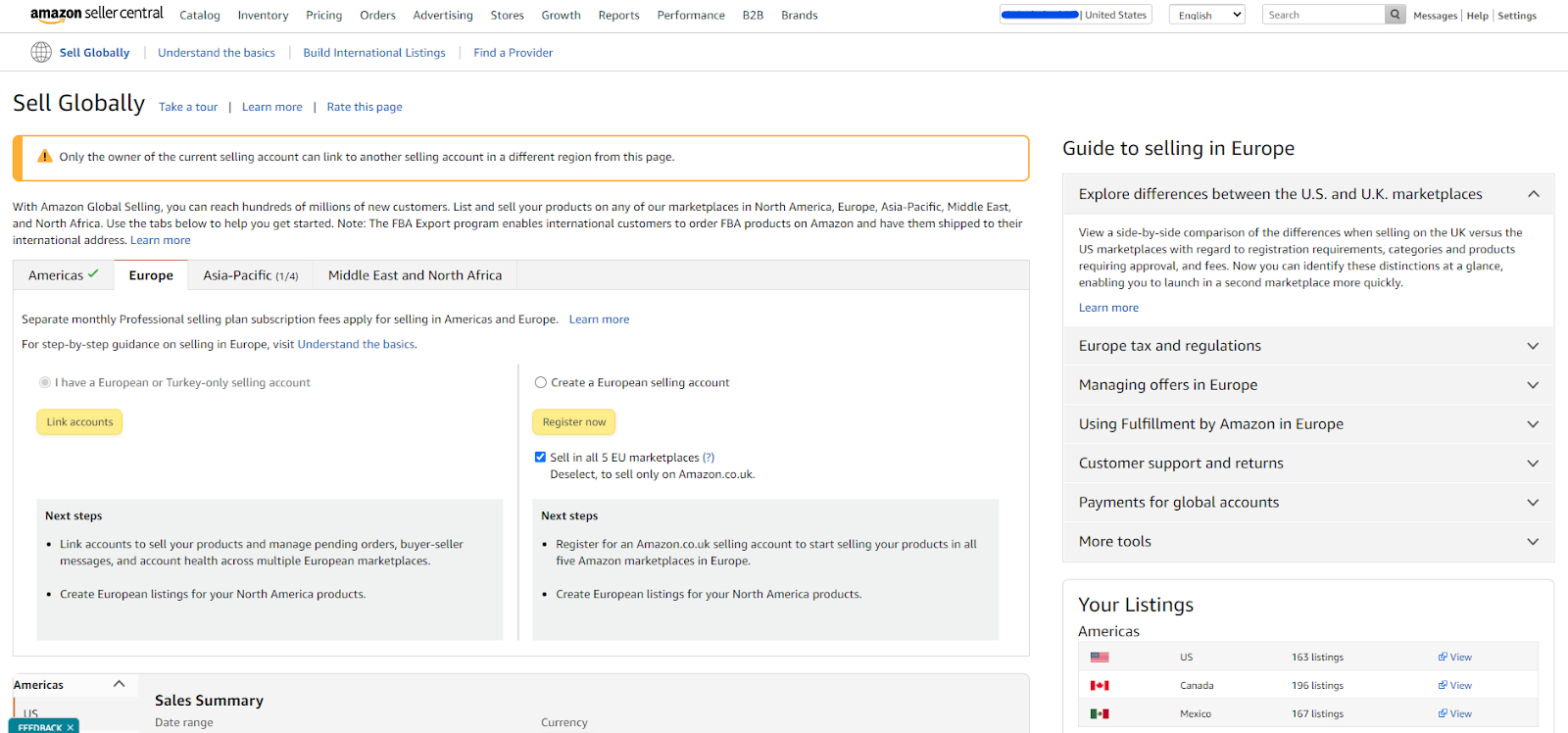Click the search magnifier icon
The image size is (1568, 733).
coord(1395,15)
